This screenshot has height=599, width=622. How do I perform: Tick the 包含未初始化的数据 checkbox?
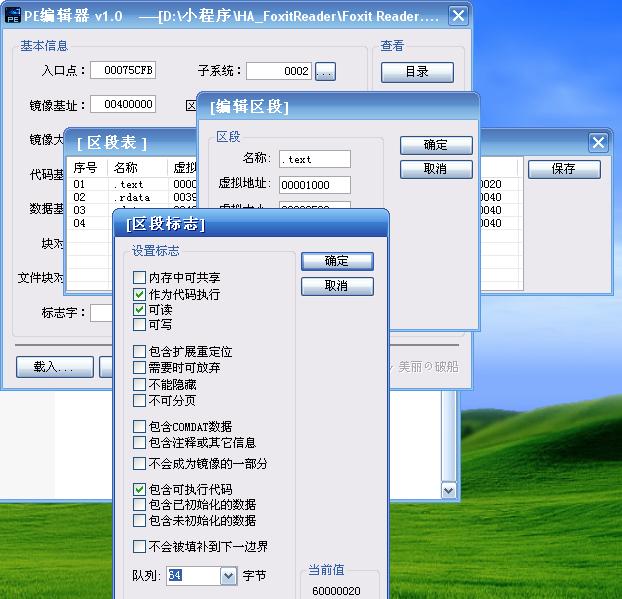[139, 520]
